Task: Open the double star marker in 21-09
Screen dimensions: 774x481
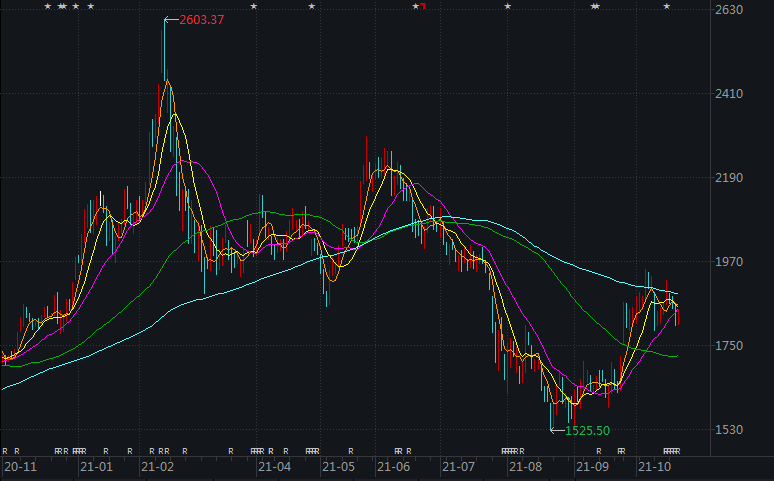Action: [595, 6]
